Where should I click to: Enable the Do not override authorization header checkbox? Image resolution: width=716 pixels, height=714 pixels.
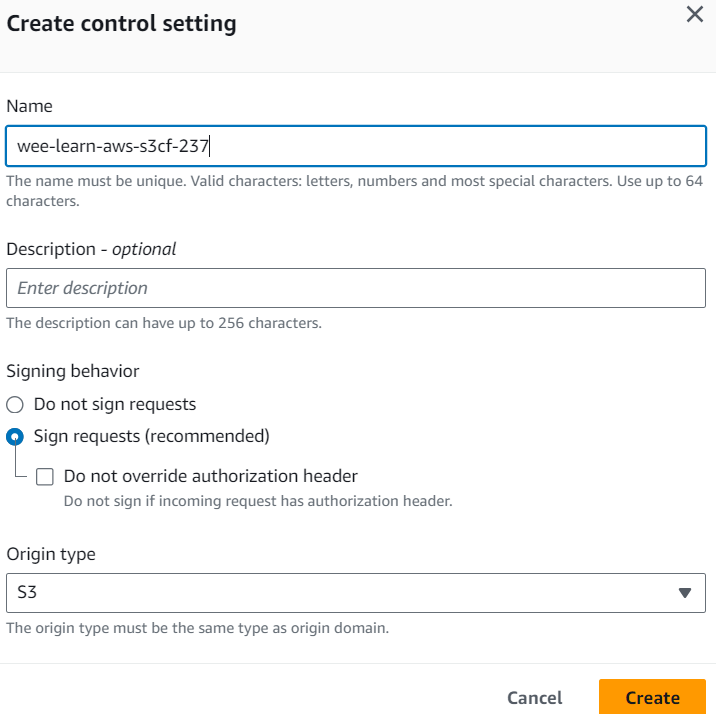click(45, 477)
